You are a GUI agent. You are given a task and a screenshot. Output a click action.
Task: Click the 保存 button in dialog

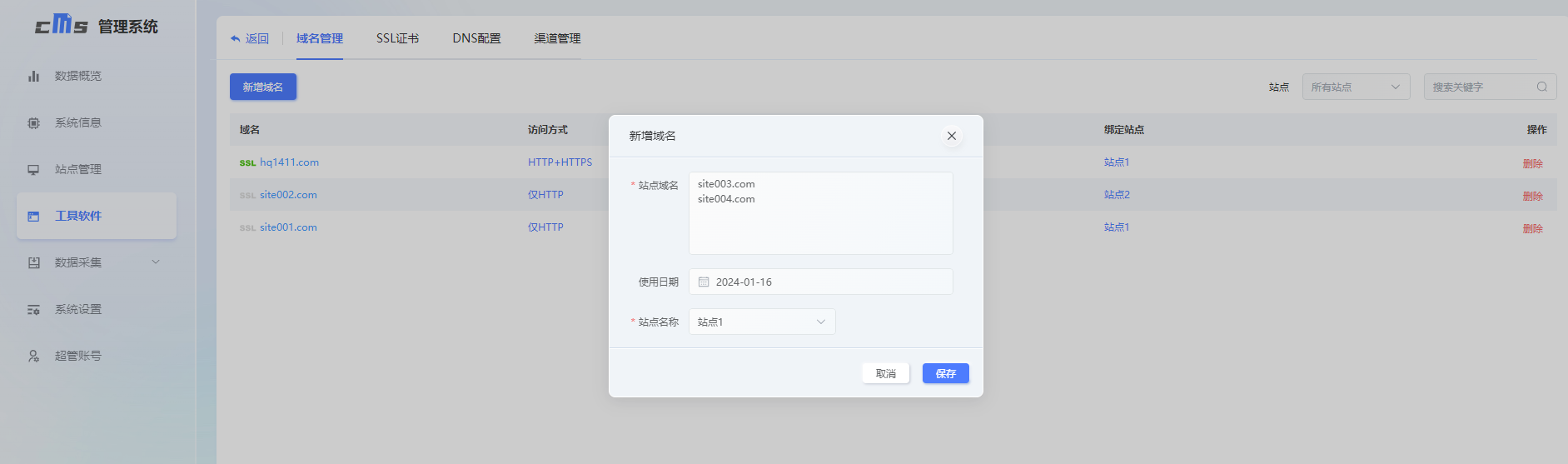pyautogui.click(x=945, y=373)
